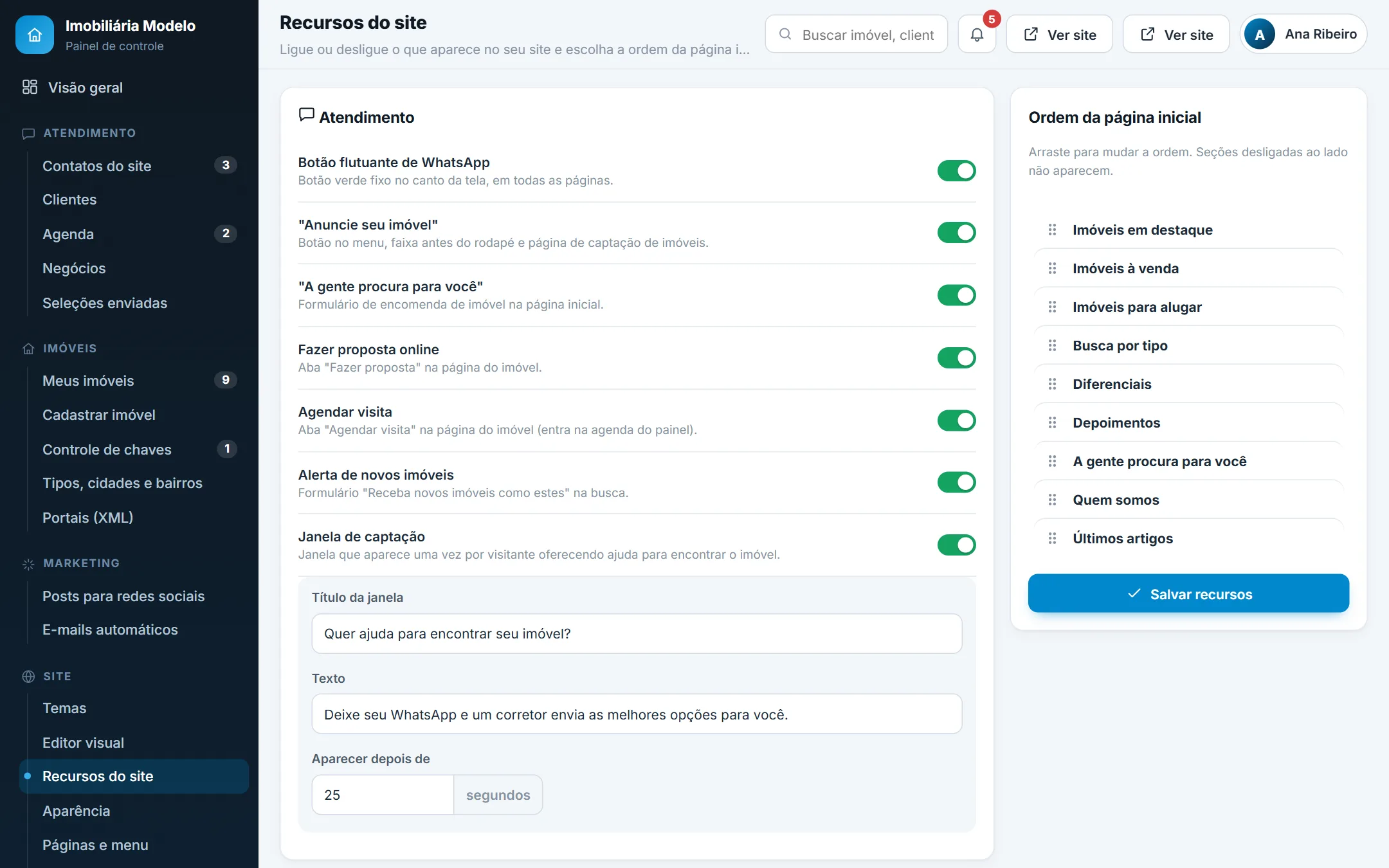Viewport: 1389px width, 868px height.
Task: Switch off Agendar visita toggle
Action: [956, 420]
